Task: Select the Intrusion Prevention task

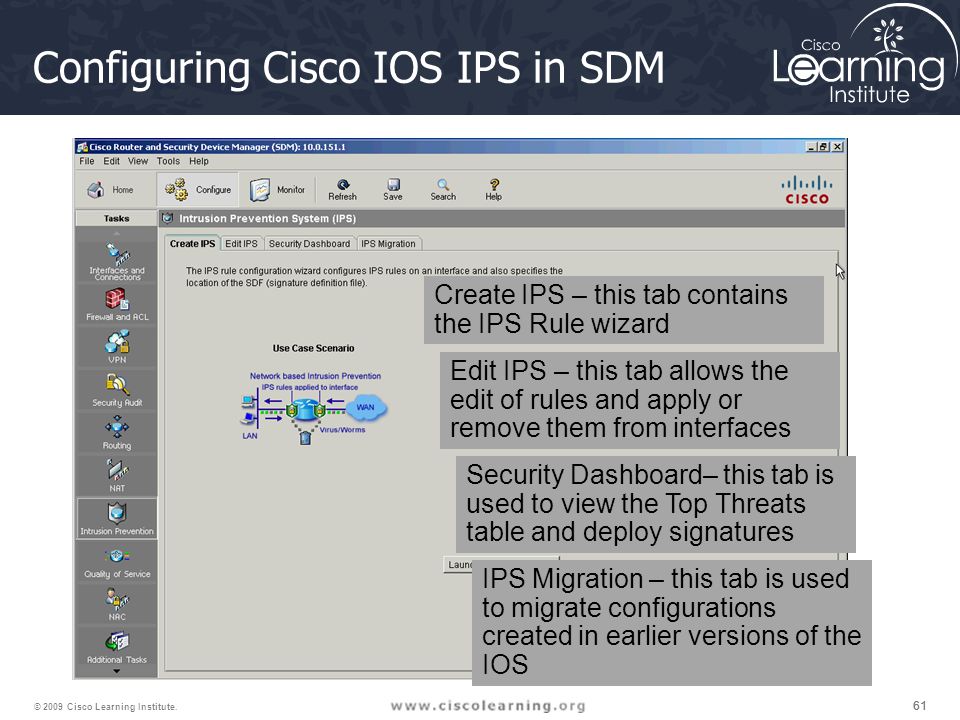Action: tap(117, 519)
